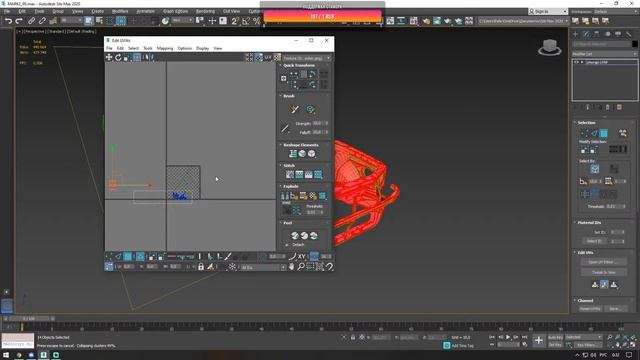The height and width of the screenshot is (360, 640).
Task: Toggle Ignore Backfacing in Select By group
Action: coord(595,169)
